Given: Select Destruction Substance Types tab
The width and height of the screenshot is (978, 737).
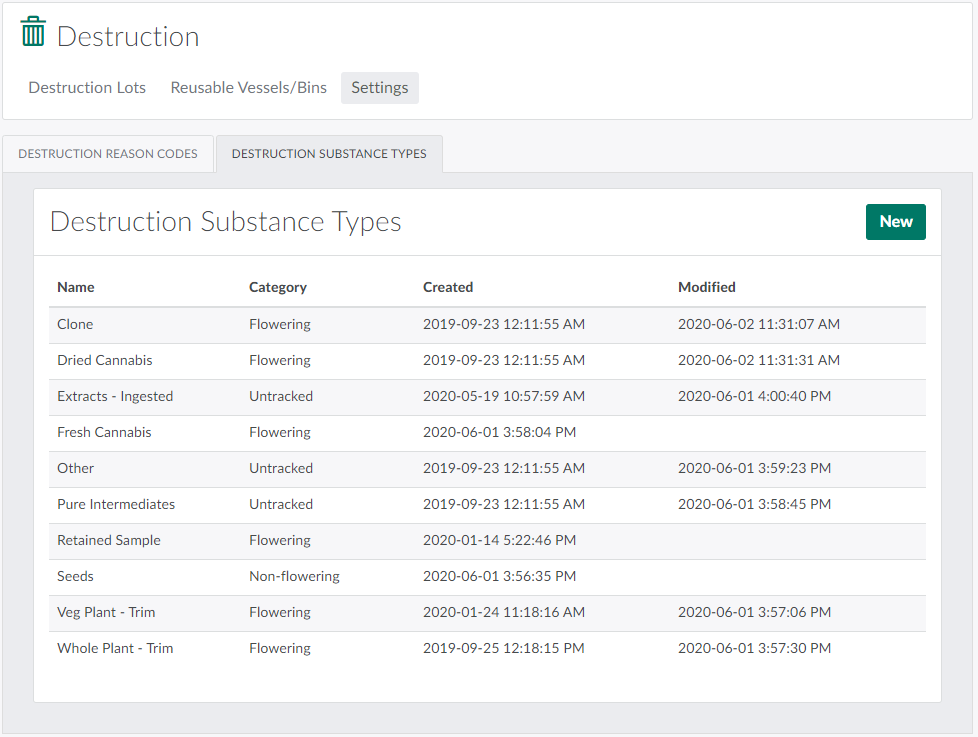Looking at the screenshot, I should click(329, 154).
